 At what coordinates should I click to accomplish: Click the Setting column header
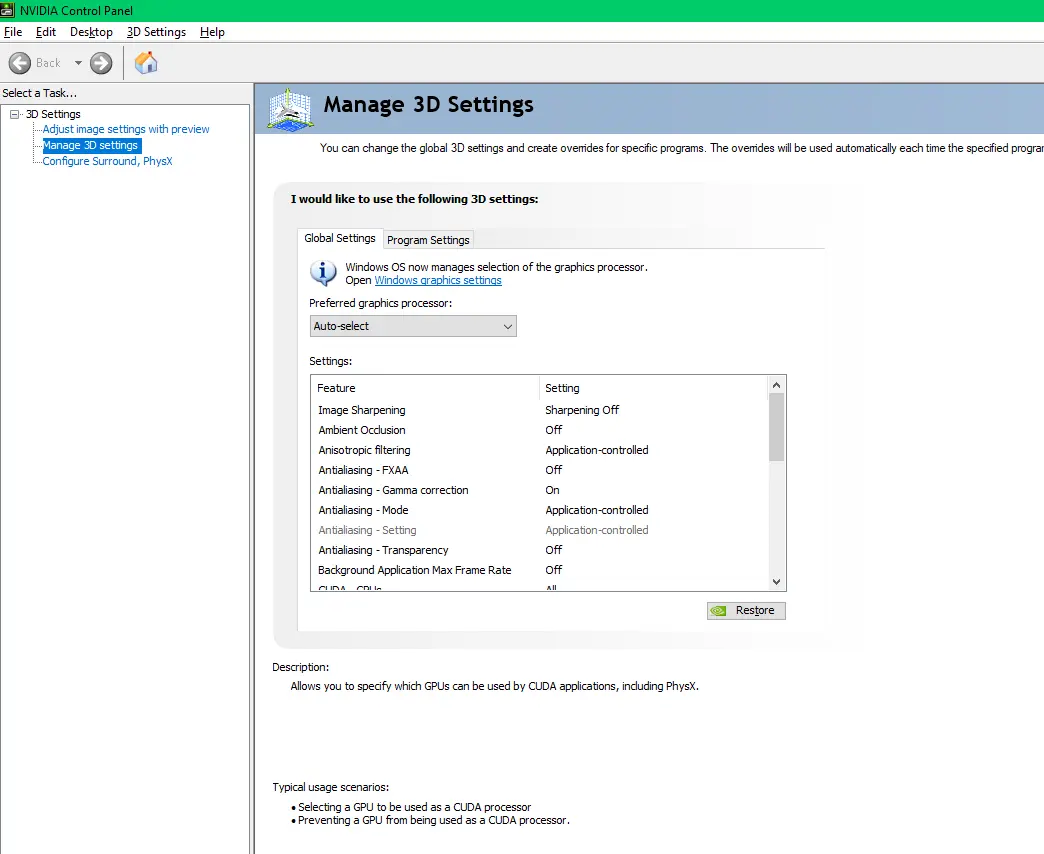click(x=653, y=388)
